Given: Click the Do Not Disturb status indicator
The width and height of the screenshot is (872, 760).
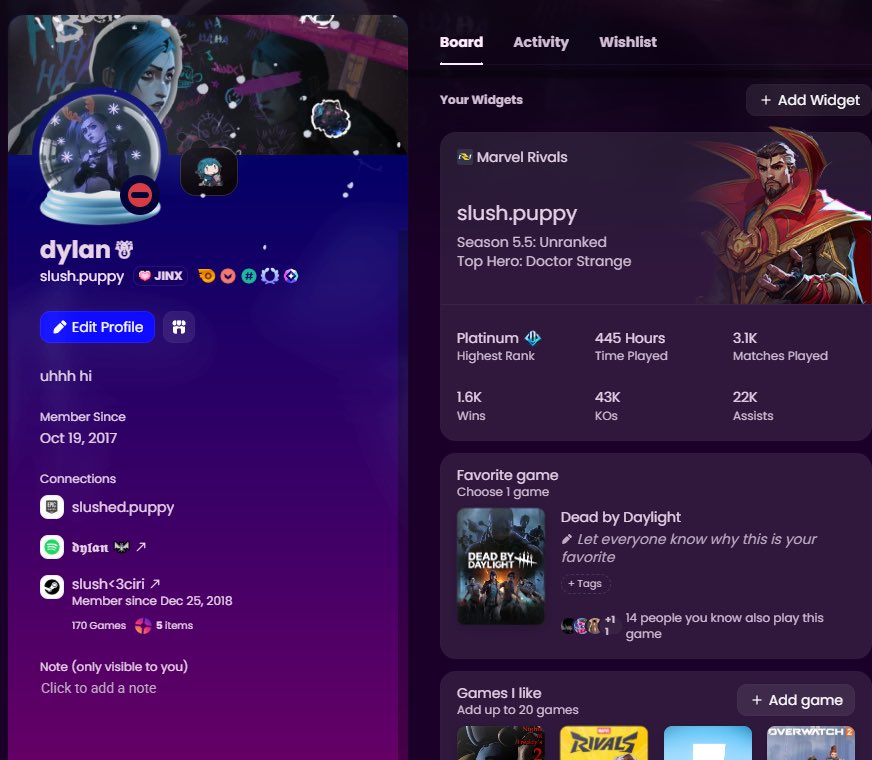Looking at the screenshot, I should click(140, 195).
